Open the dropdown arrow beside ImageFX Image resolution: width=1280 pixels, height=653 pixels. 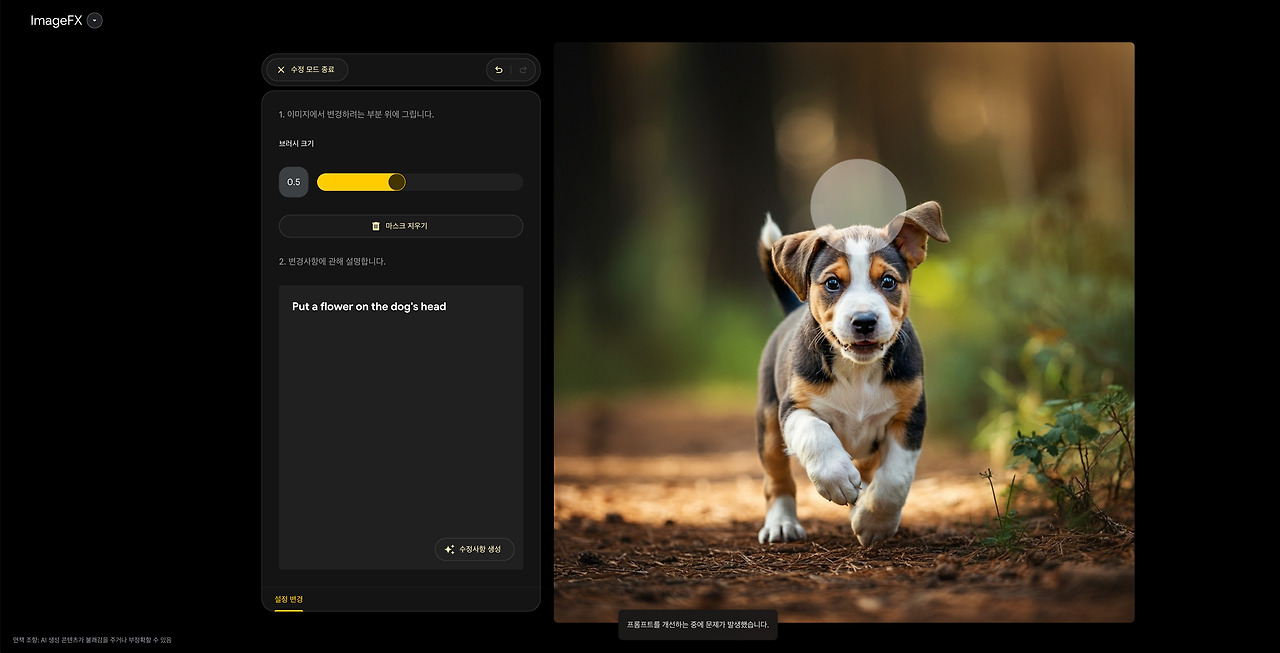(95, 20)
